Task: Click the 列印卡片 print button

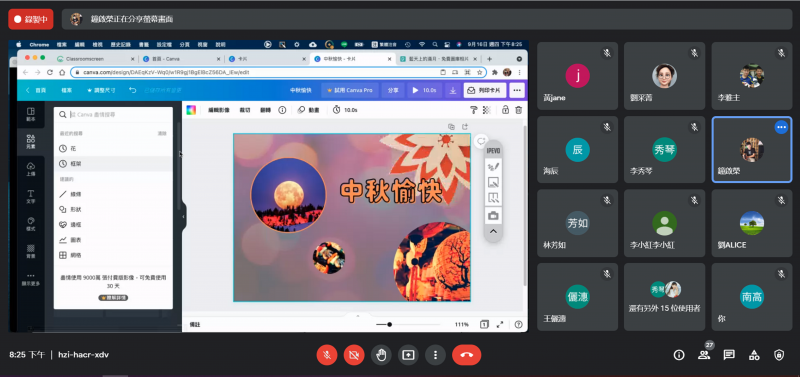Action: point(485,90)
